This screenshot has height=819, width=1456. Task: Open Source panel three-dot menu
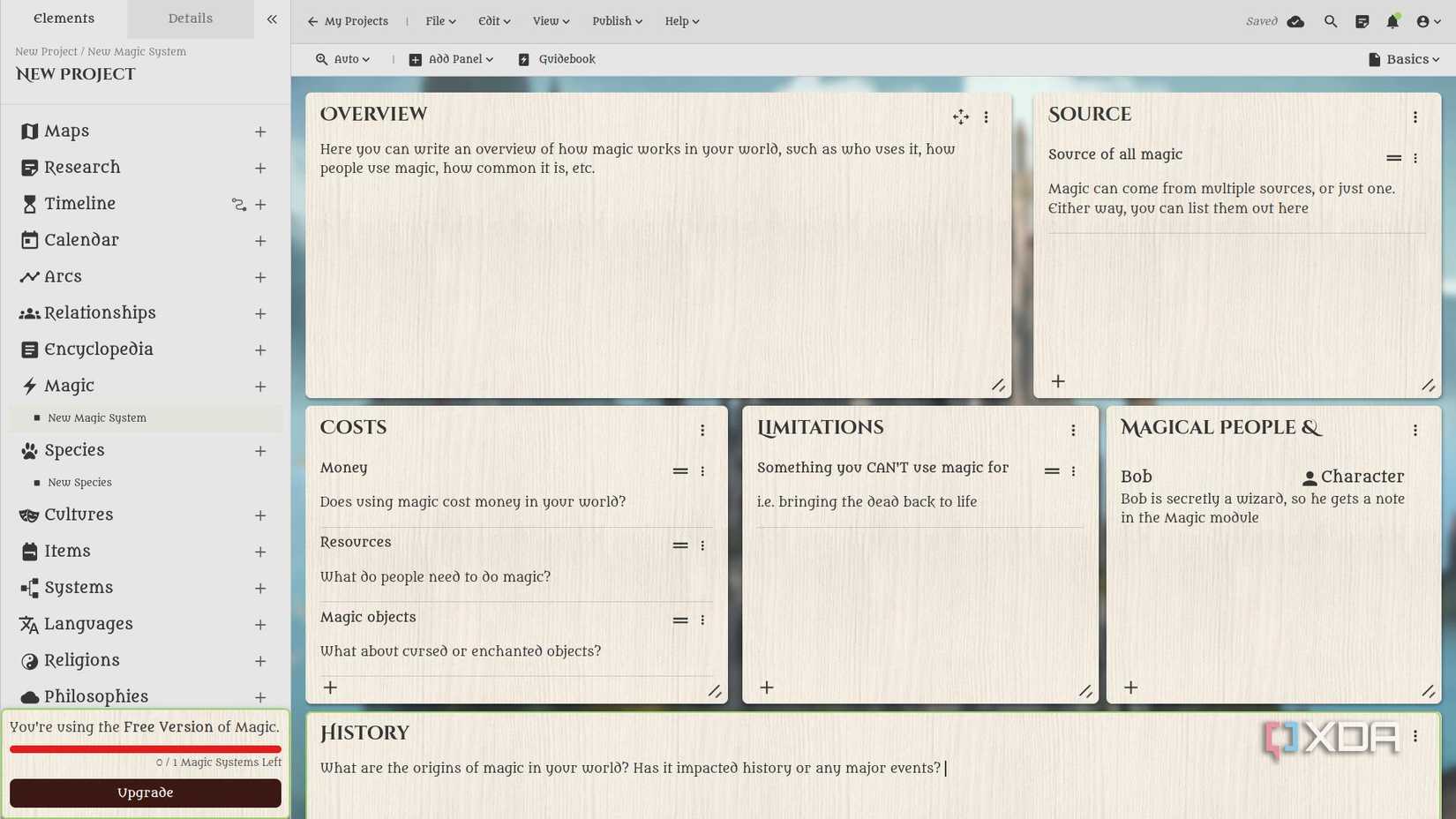tap(1415, 116)
